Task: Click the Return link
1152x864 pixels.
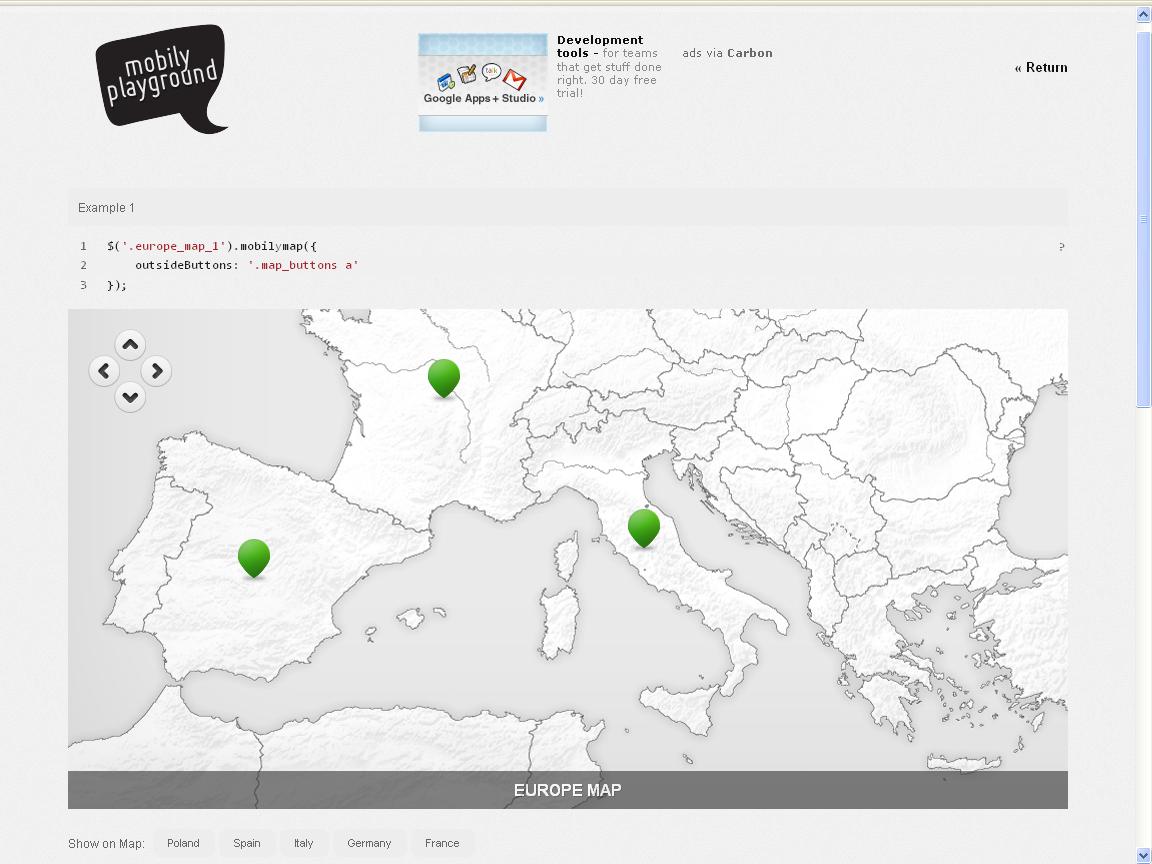Action: 1041,68
